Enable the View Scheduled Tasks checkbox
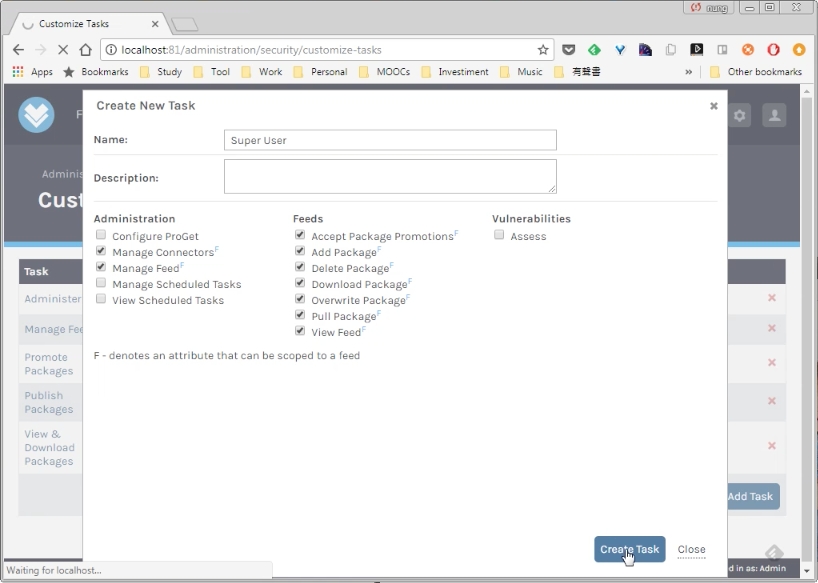The image size is (818, 583). pos(101,299)
